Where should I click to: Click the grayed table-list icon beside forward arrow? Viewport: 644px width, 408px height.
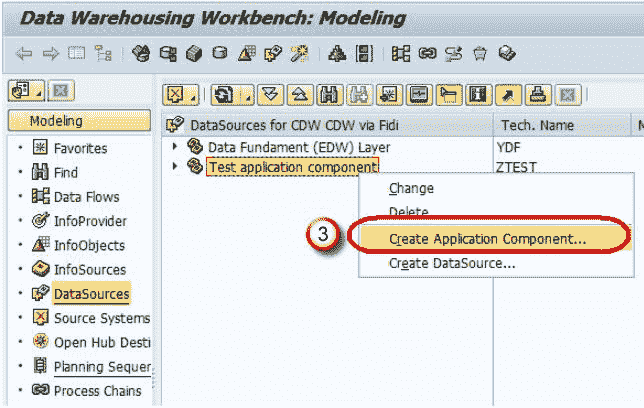point(77,53)
